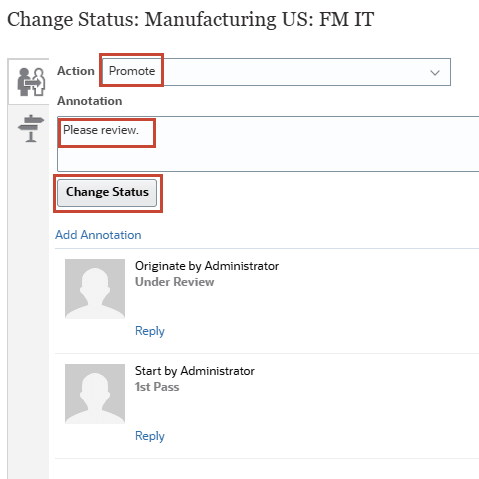The height and width of the screenshot is (479, 479).
Task: Reply to the Originate by Administrator entry
Action: (150, 331)
